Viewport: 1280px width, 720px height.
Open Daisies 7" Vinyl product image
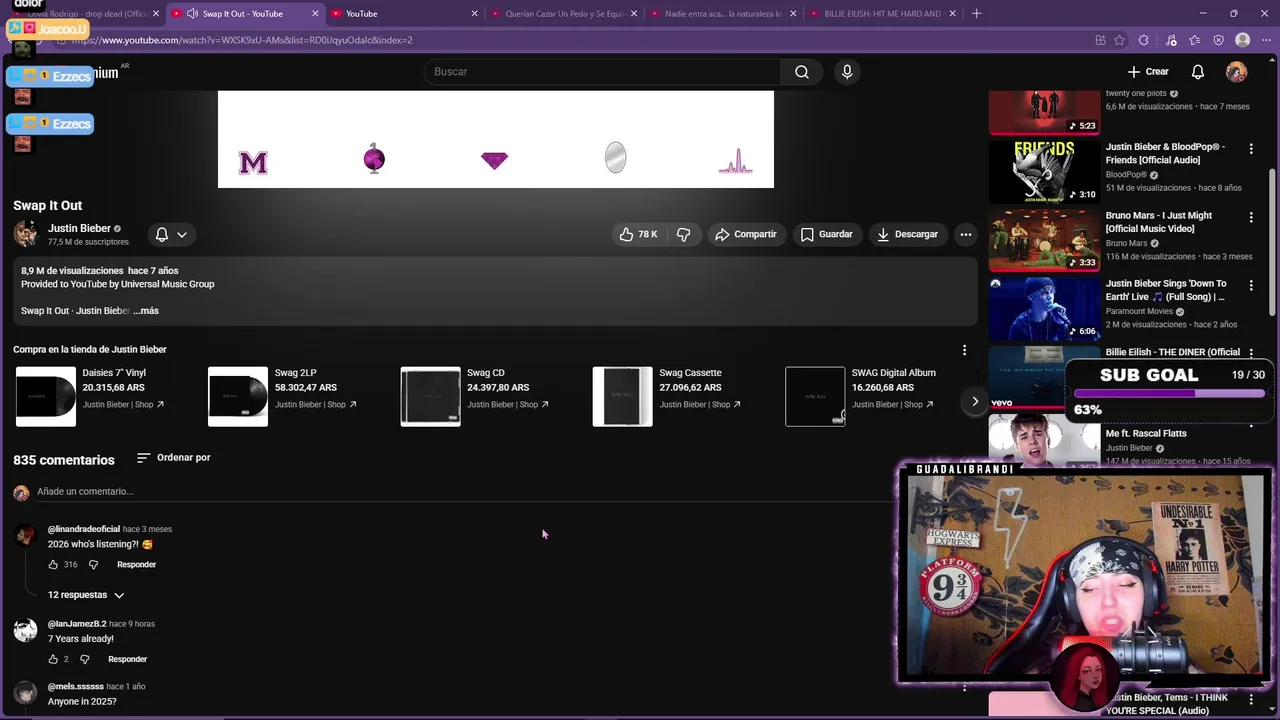point(45,396)
